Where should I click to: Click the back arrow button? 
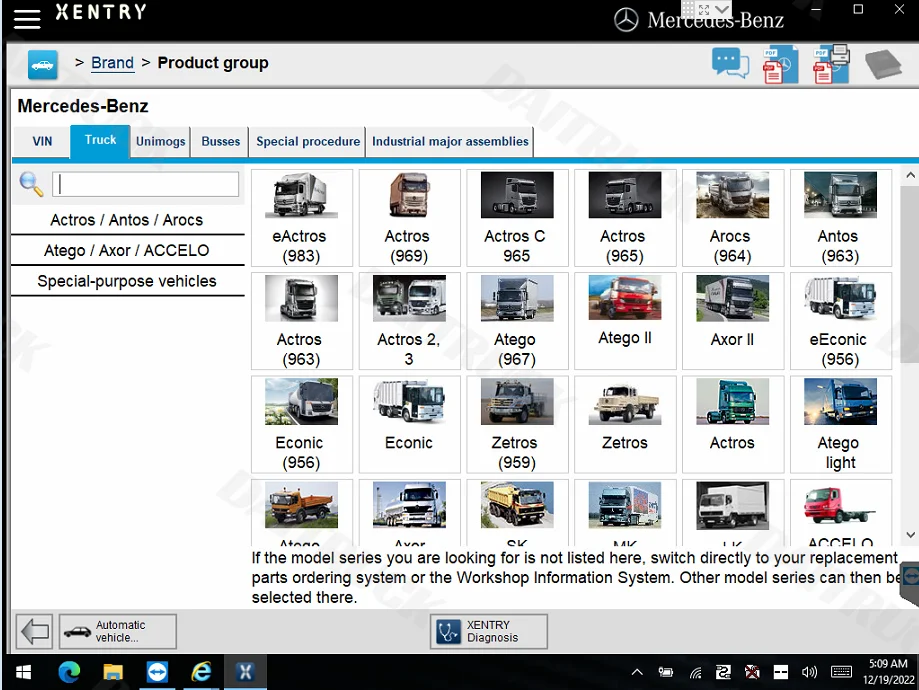click(35, 631)
